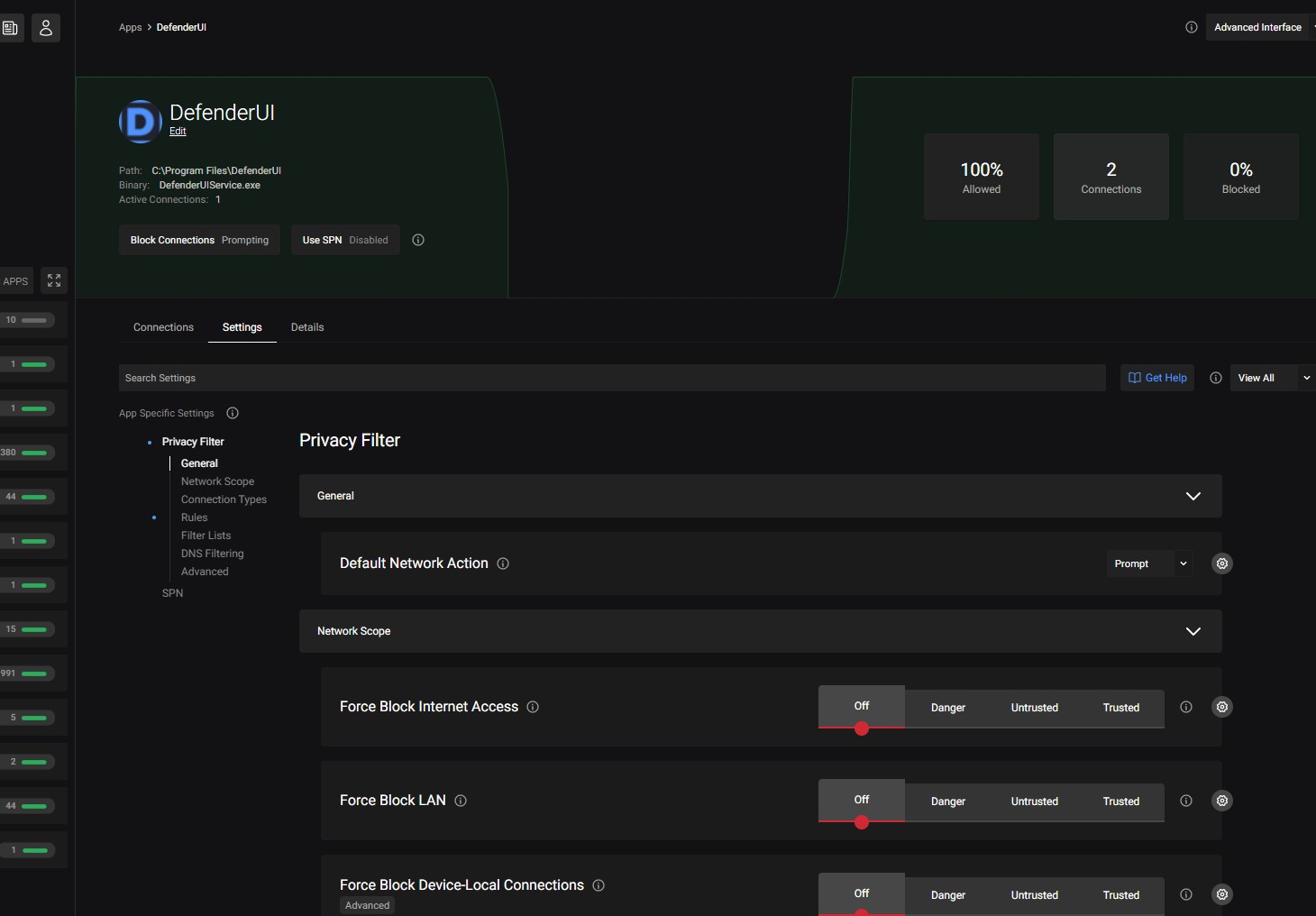Open gear settings for Force Block Internet Access

click(x=1222, y=707)
